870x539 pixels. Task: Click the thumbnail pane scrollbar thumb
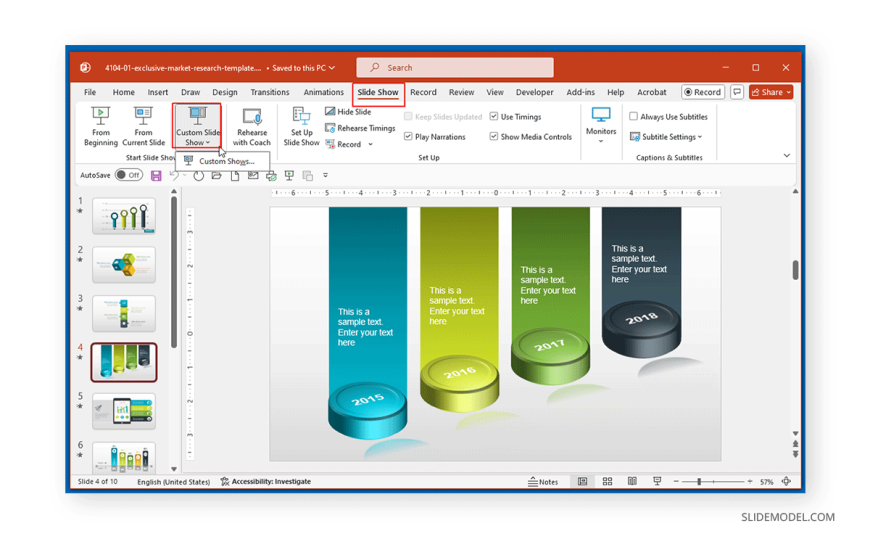174,272
